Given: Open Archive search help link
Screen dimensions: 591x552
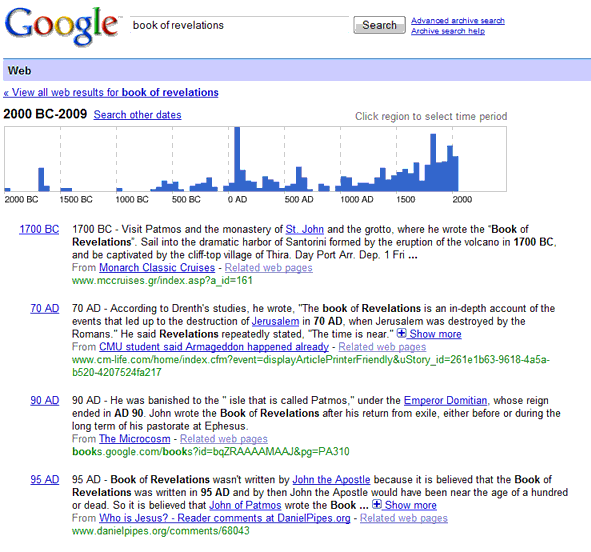Looking at the screenshot, I should pos(448,31).
